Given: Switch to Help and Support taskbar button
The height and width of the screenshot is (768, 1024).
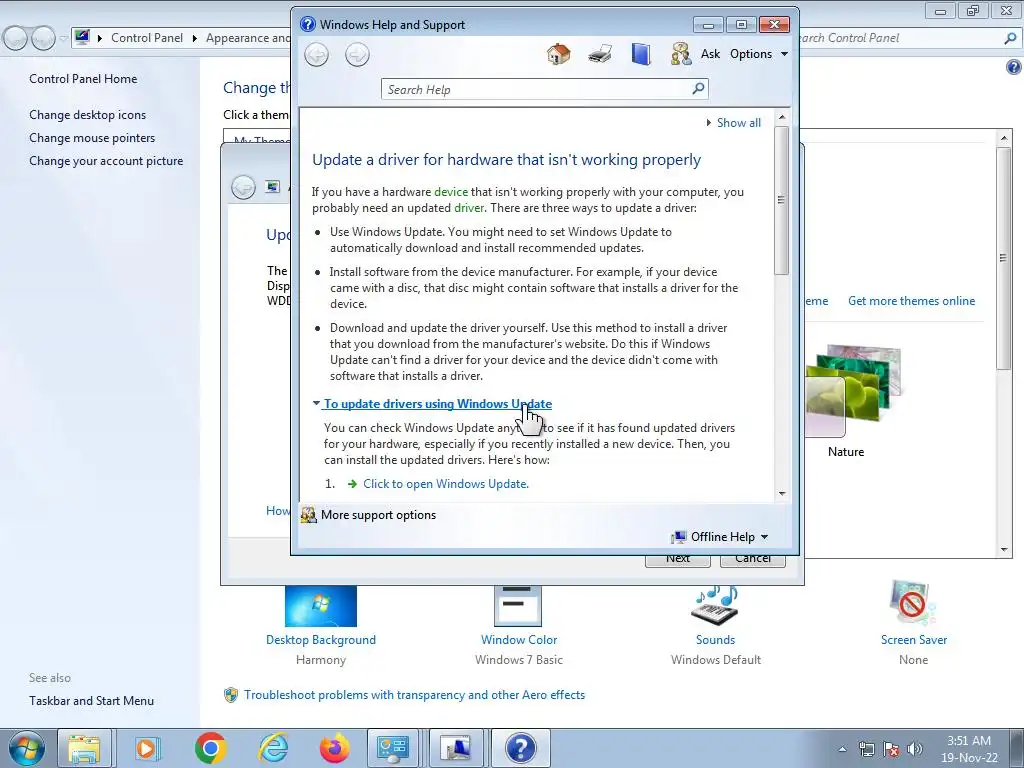Looking at the screenshot, I should [x=520, y=748].
